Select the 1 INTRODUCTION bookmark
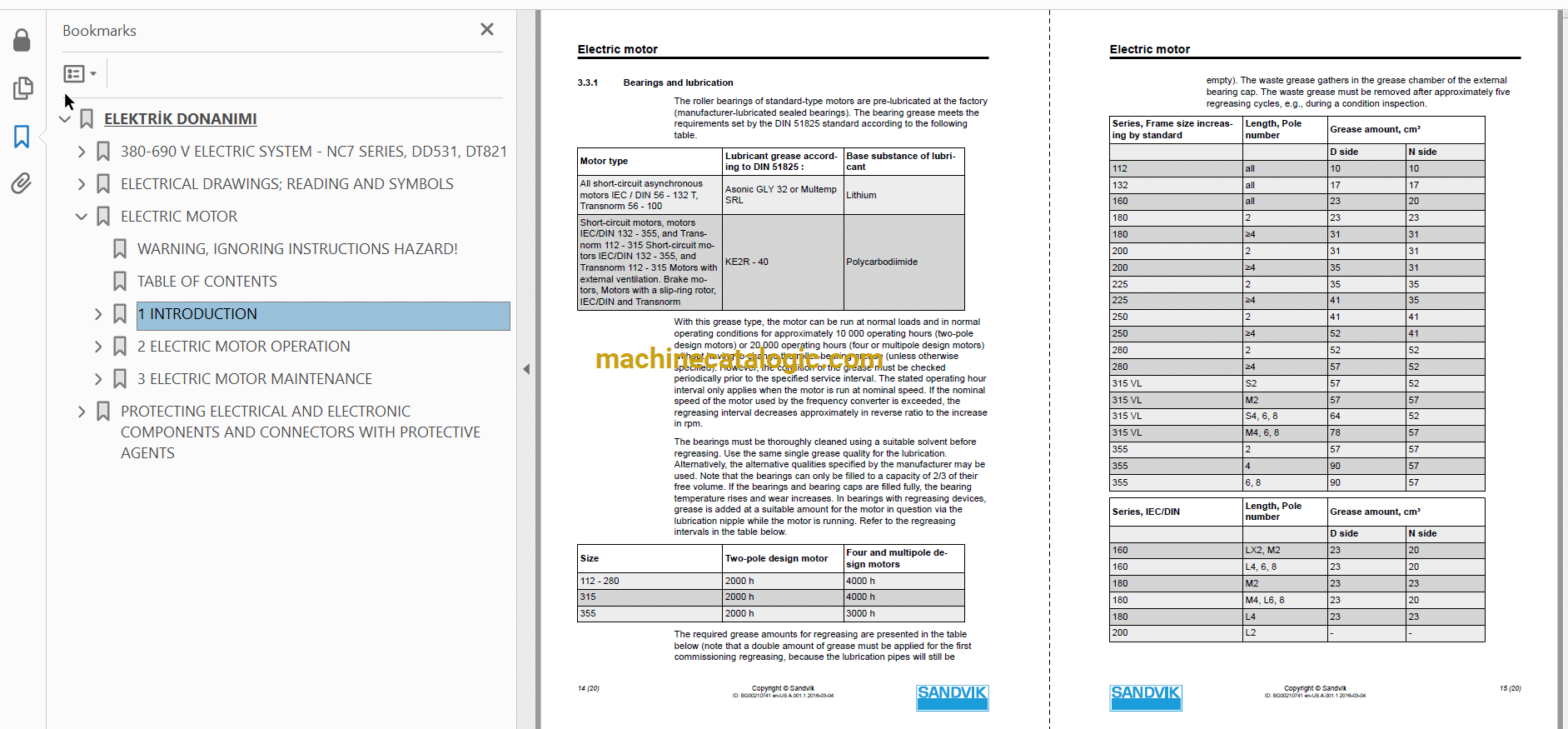This screenshot has height=729, width=1568. coord(323,316)
